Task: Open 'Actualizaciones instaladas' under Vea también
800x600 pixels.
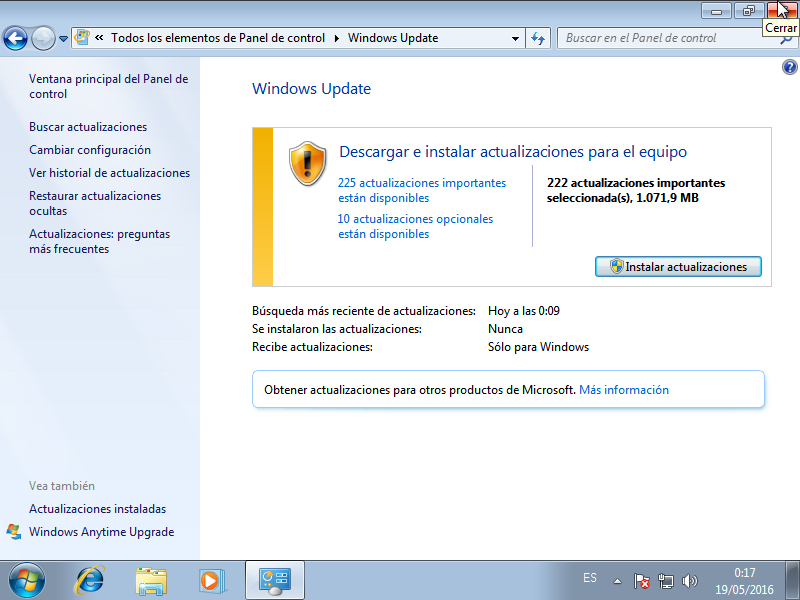Action: [x=97, y=509]
